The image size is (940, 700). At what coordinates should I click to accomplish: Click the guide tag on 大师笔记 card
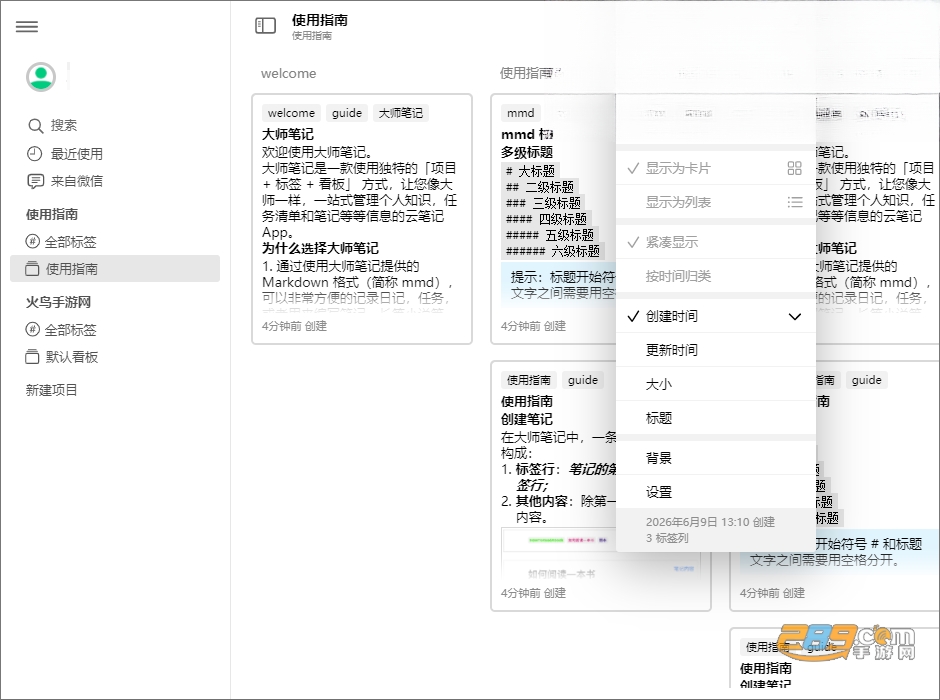click(347, 113)
